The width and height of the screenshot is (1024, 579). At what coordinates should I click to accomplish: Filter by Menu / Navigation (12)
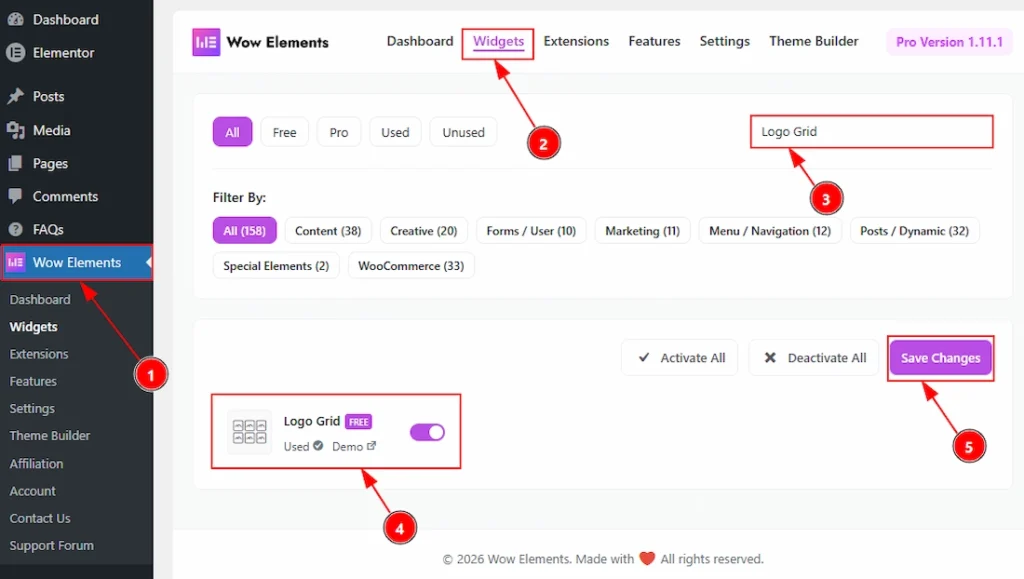coord(770,231)
